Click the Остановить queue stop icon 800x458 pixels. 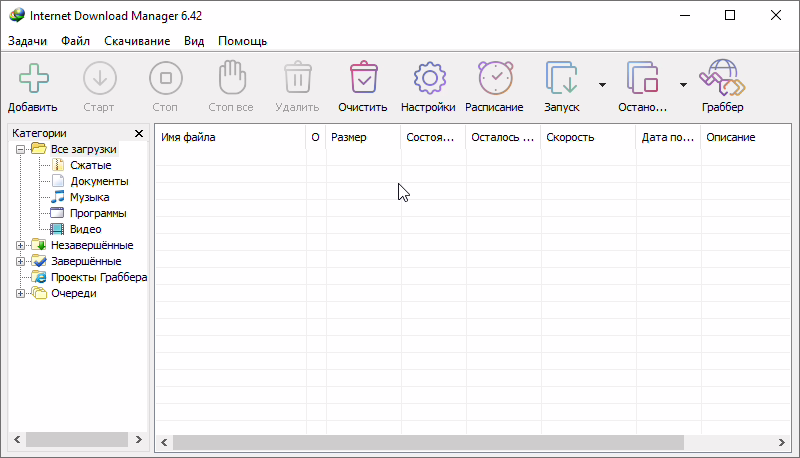[642, 78]
